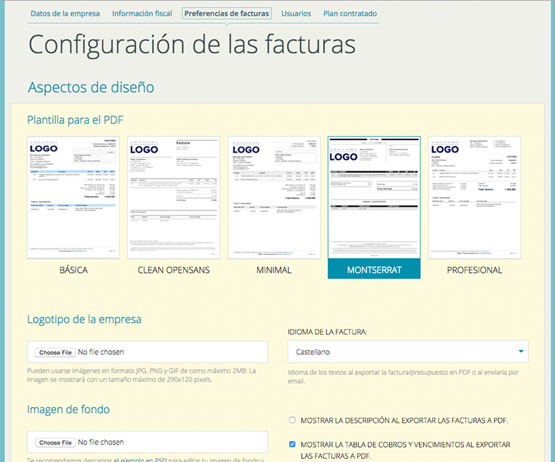Uncheck the cobros y vencimientos table option

tap(292, 444)
